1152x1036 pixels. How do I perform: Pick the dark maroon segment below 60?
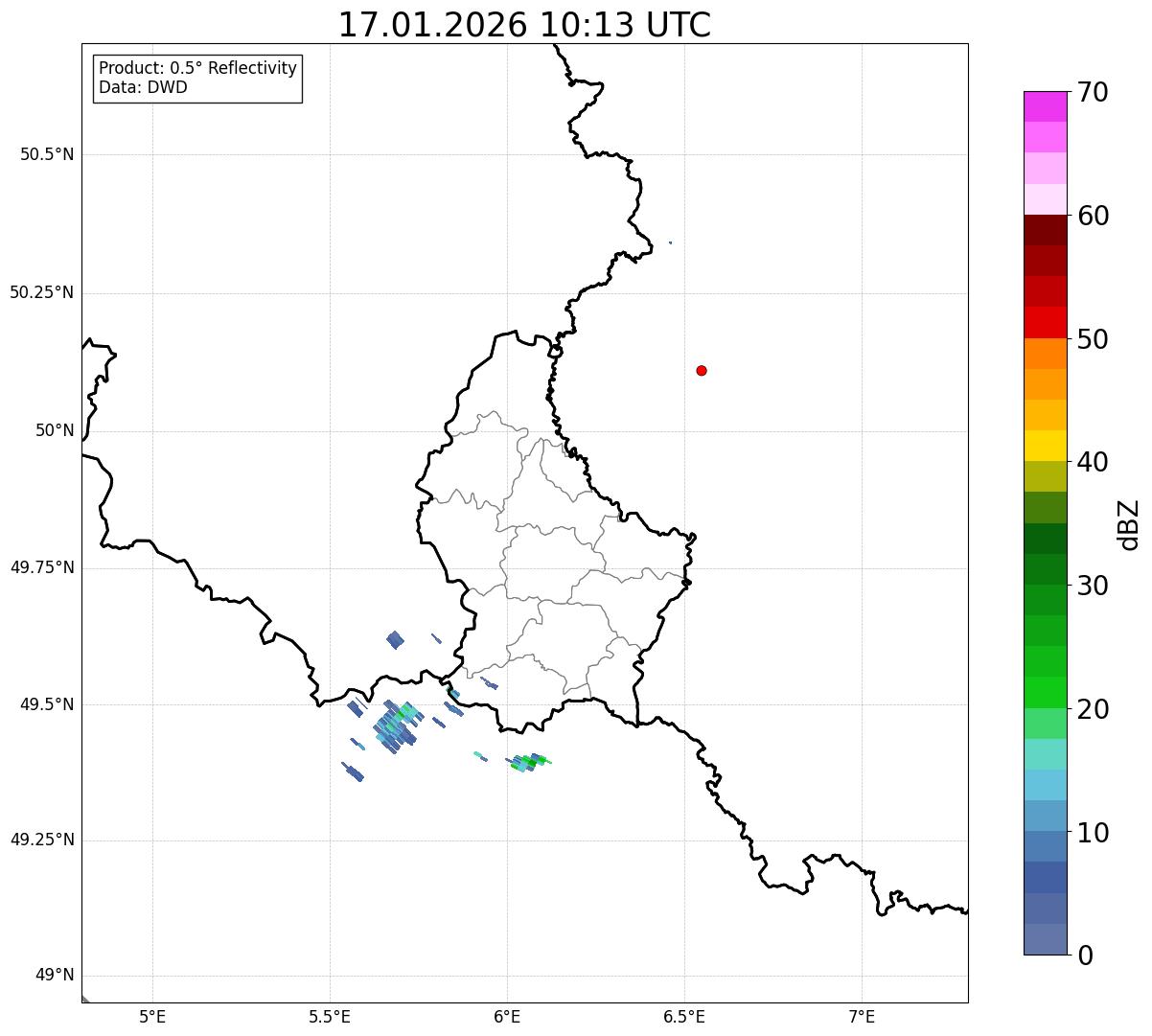pos(1045,230)
